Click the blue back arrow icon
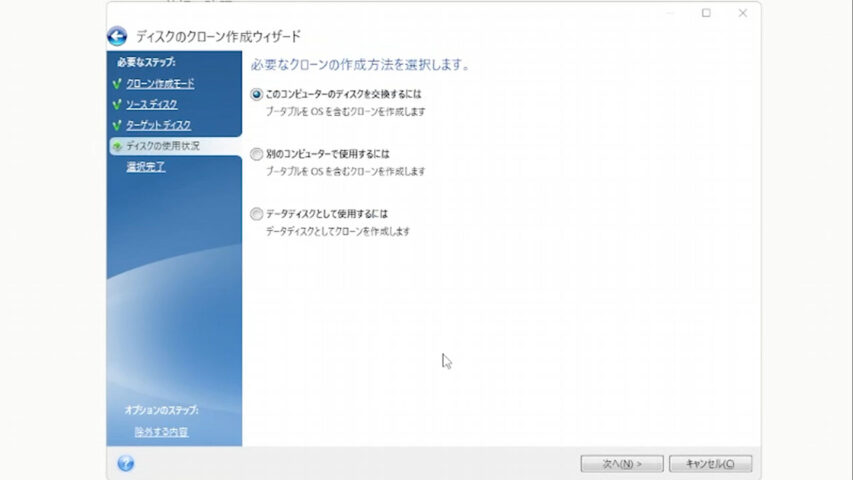 click(117, 37)
